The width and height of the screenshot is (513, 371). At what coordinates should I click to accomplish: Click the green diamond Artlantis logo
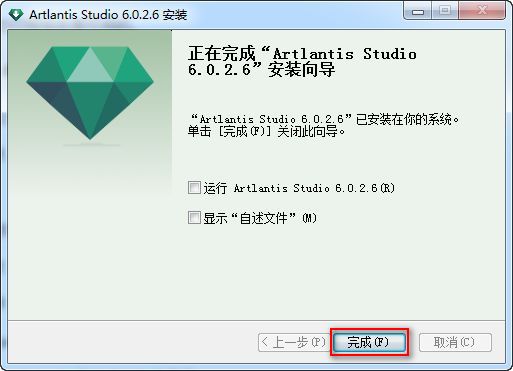click(90, 93)
